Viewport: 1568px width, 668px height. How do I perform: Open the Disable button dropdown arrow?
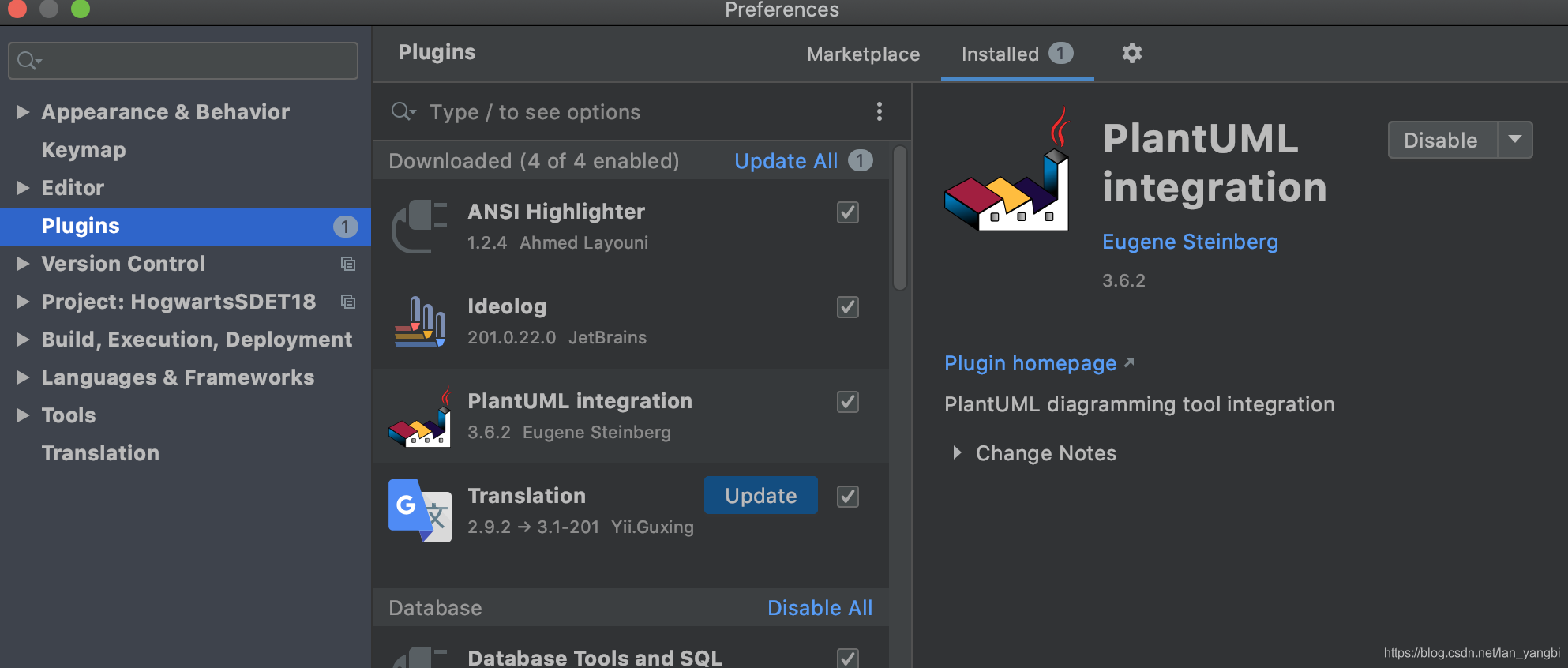[x=1515, y=140]
